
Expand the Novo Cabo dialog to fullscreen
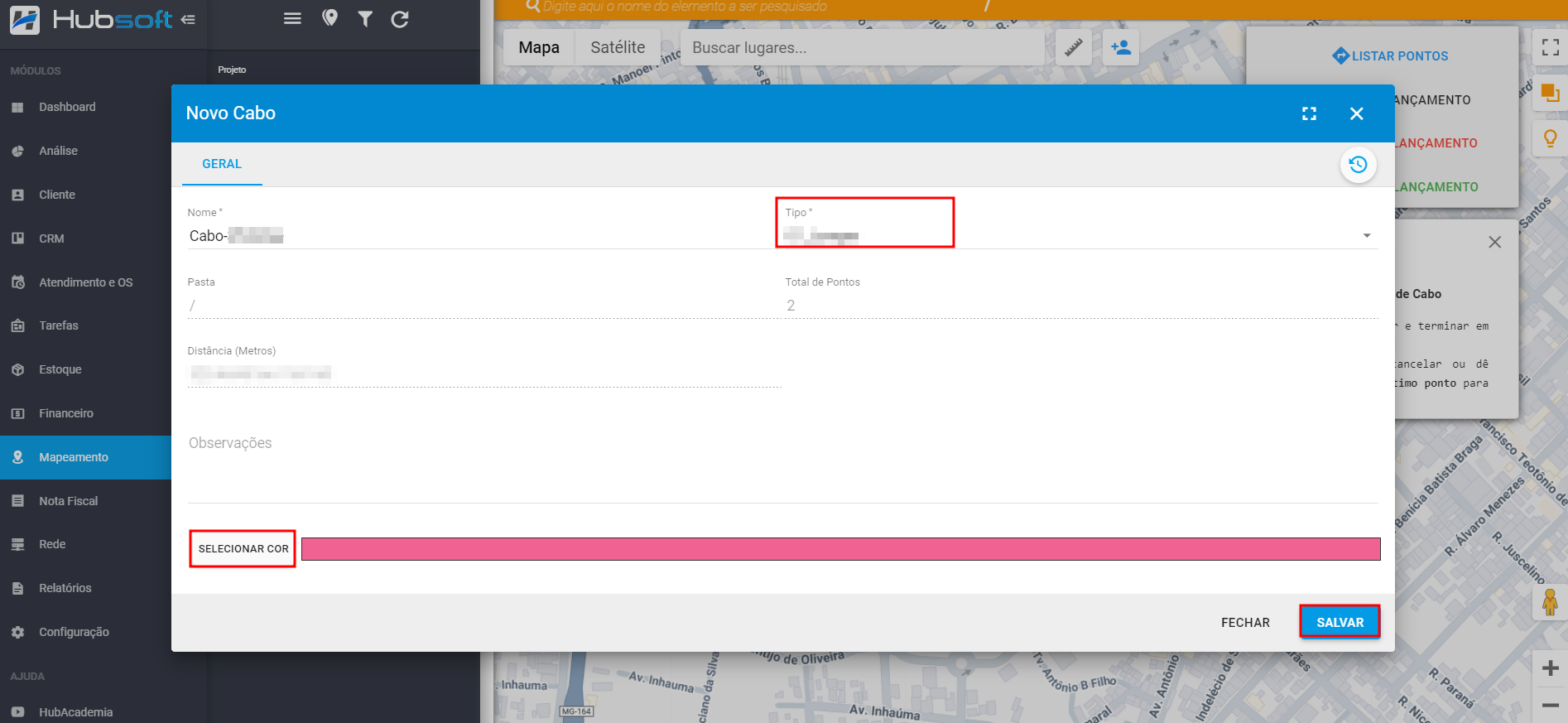click(1309, 113)
